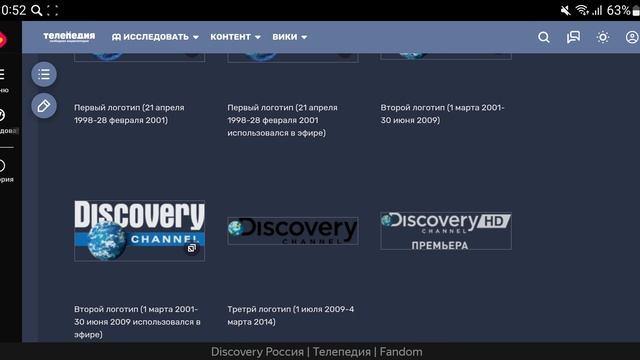
Task: Open the table of contents list button
Action: (x=44, y=74)
